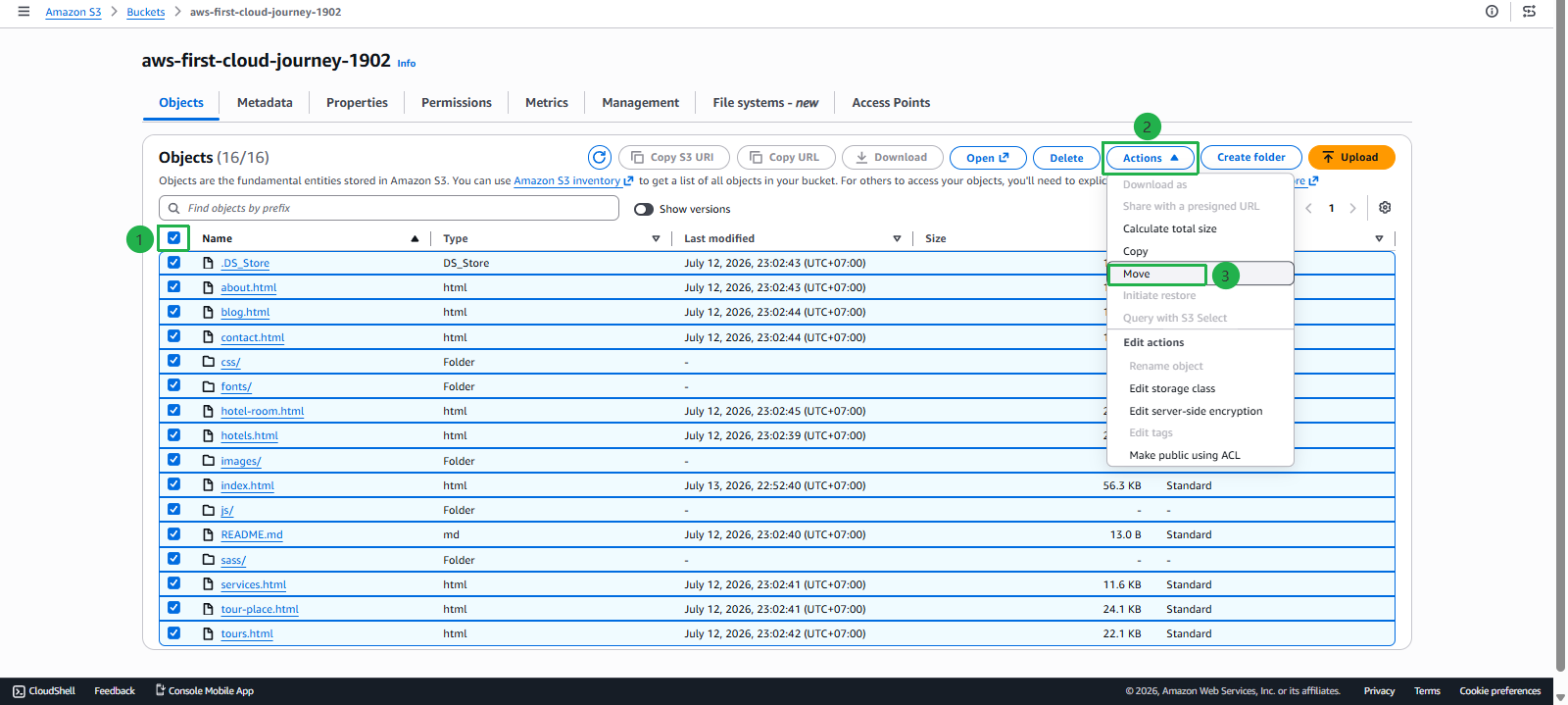Viewport: 1568px width, 705px height.
Task: Click file icon beside index.html
Action: pos(208,485)
